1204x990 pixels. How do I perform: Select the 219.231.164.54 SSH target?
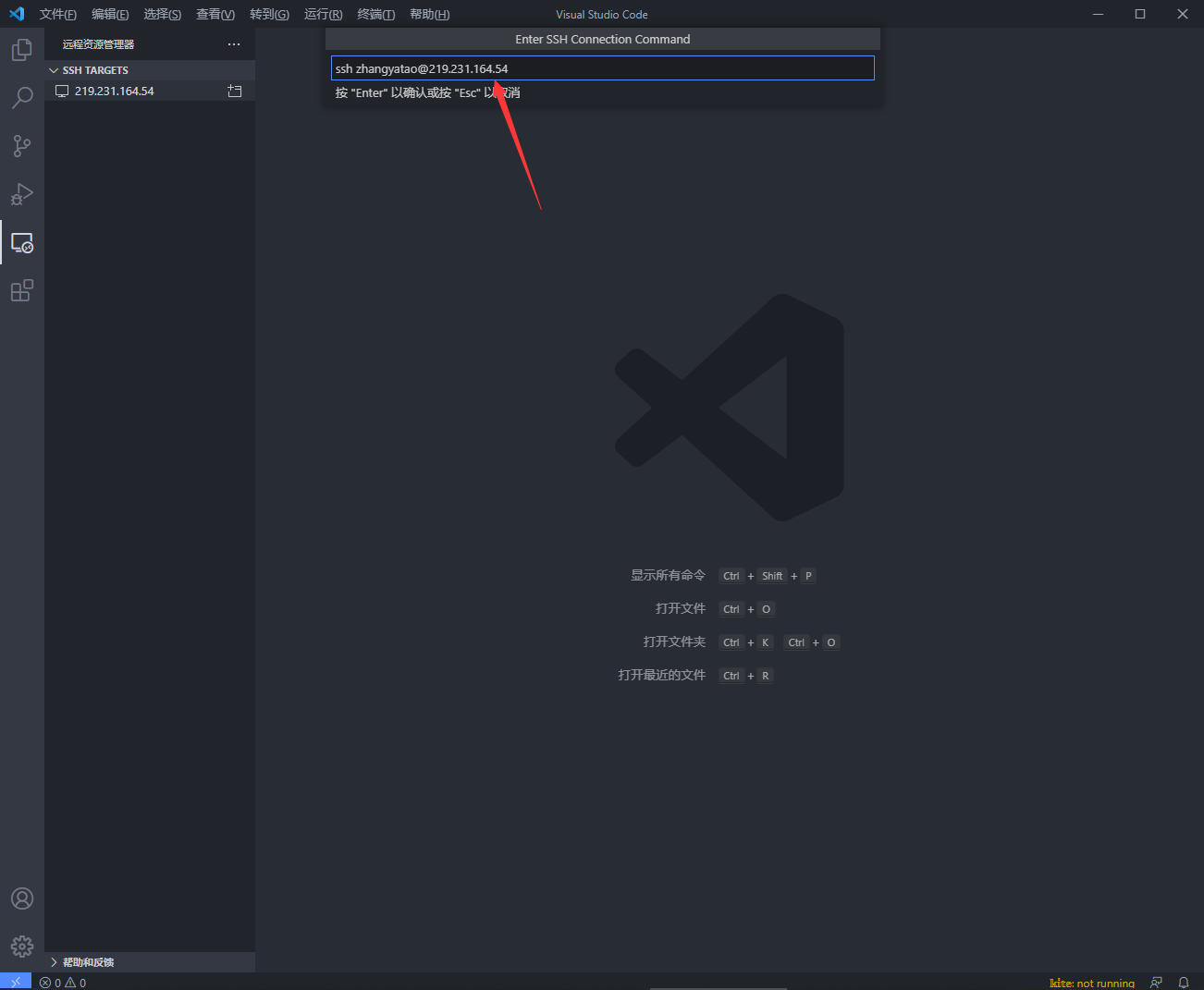(150, 91)
